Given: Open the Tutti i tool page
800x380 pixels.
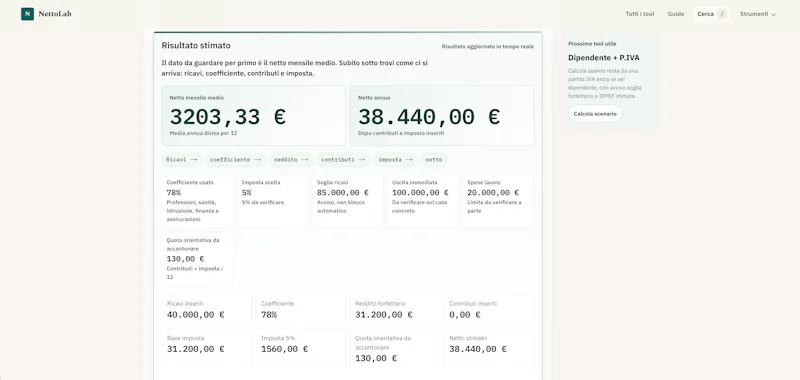Looking at the screenshot, I should 640,14.
